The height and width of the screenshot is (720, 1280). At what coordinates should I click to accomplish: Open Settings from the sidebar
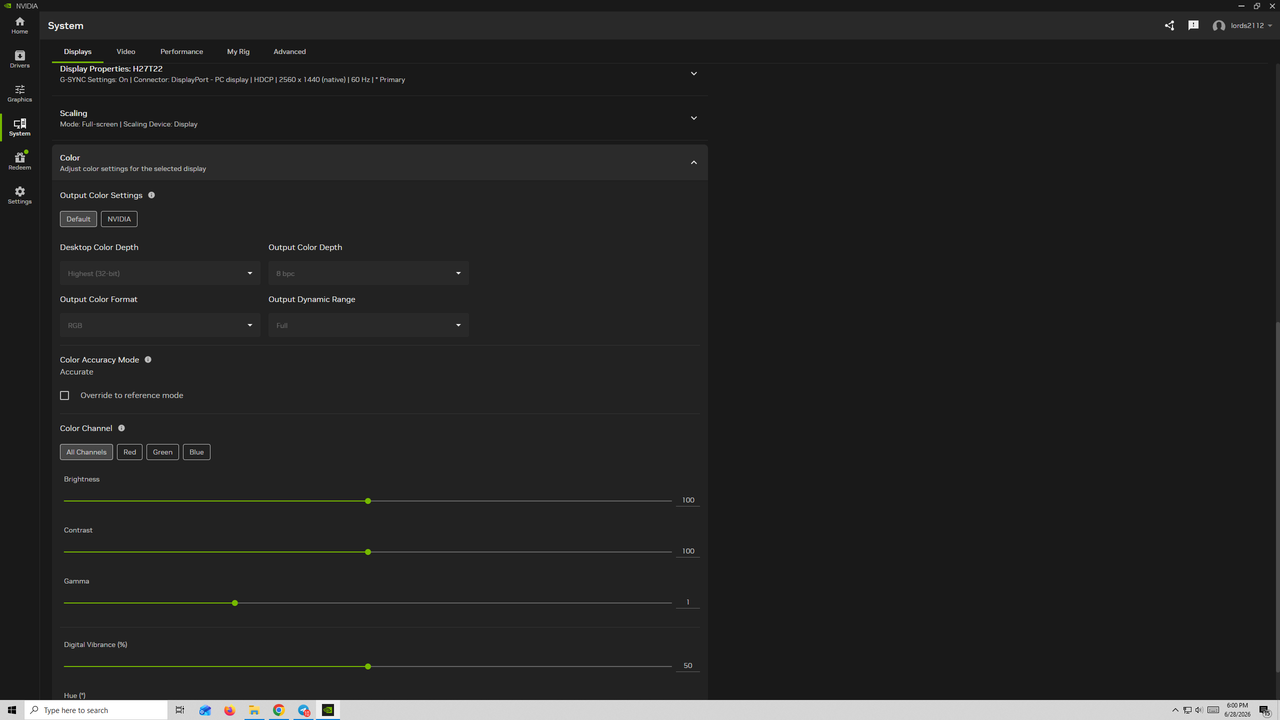[19, 195]
